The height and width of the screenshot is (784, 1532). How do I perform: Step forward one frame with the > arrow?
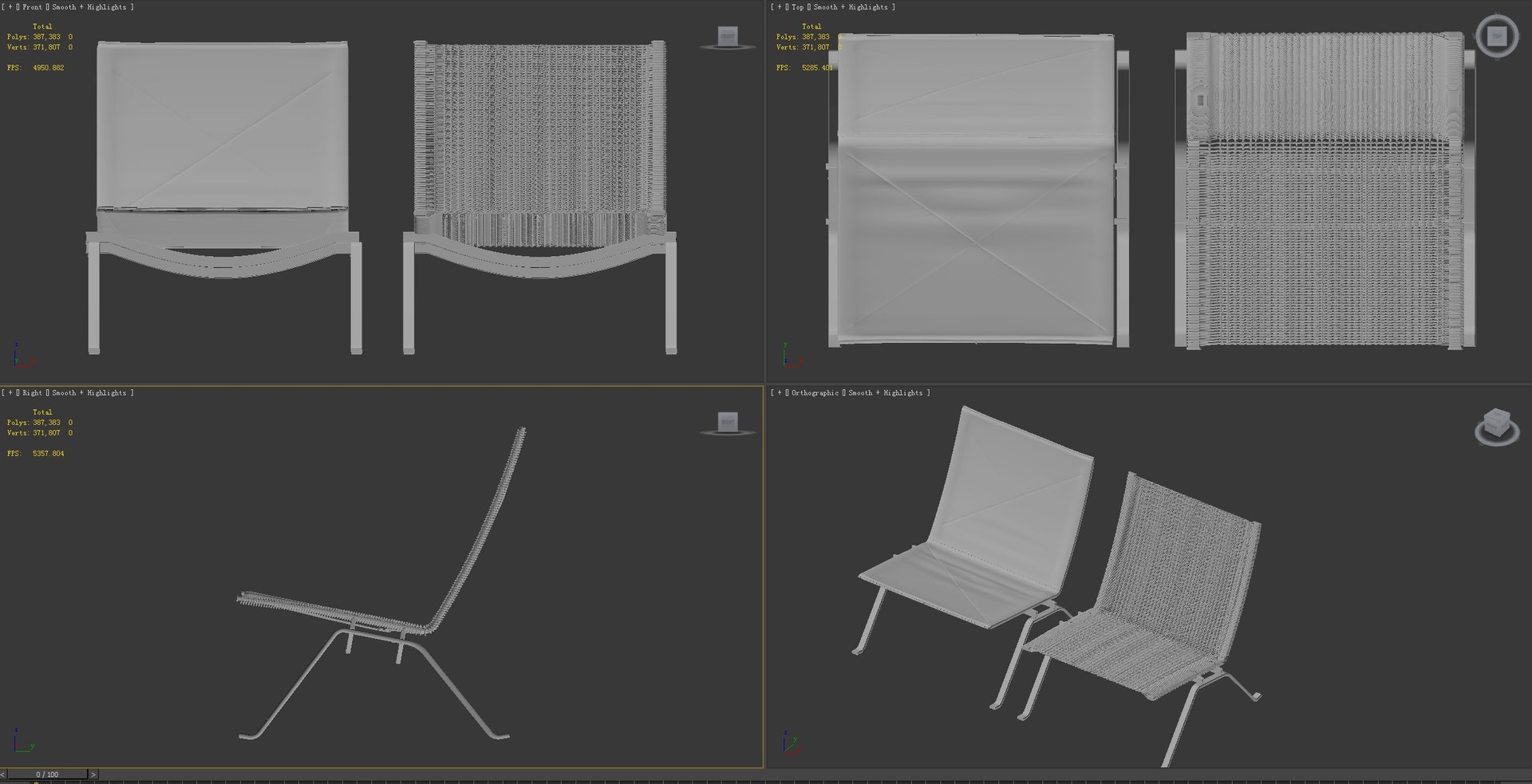pos(93,774)
